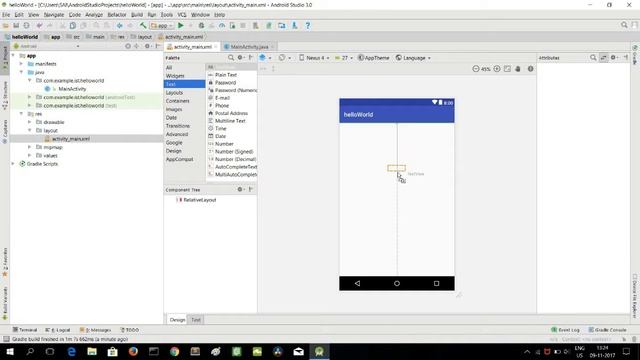Open the design surface layers dropdown
The image size is (640, 360).
pyautogui.click(x=265, y=58)
